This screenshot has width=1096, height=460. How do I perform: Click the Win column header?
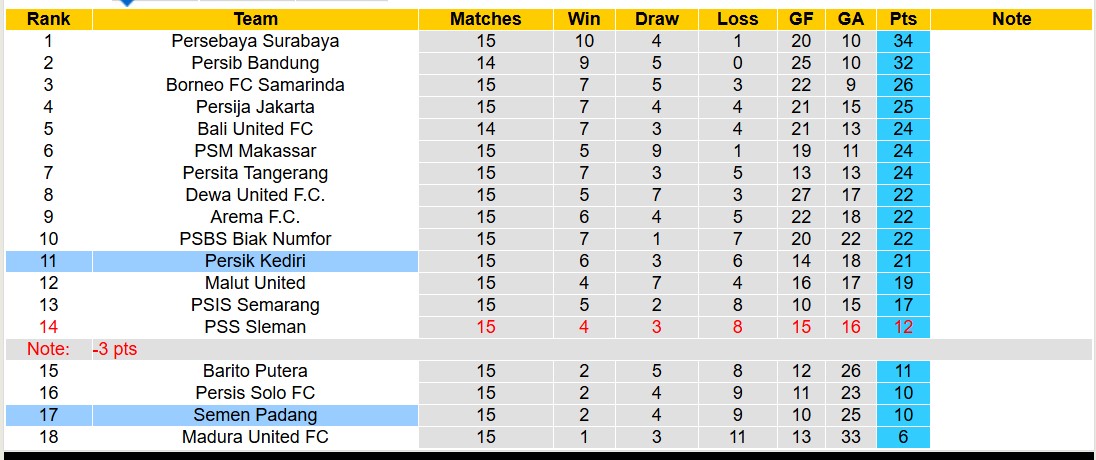584,19
